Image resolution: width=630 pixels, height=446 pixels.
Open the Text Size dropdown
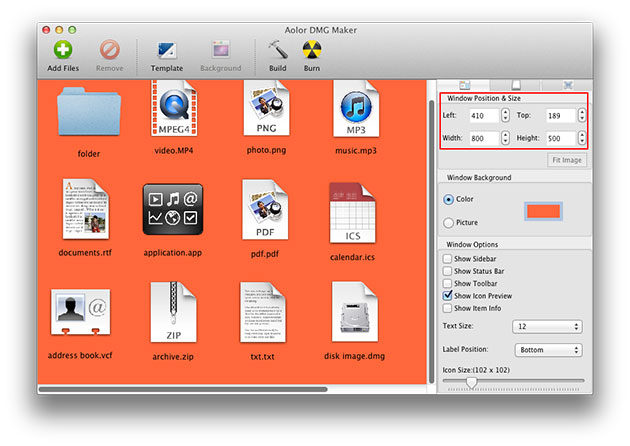tap(547, 326)
